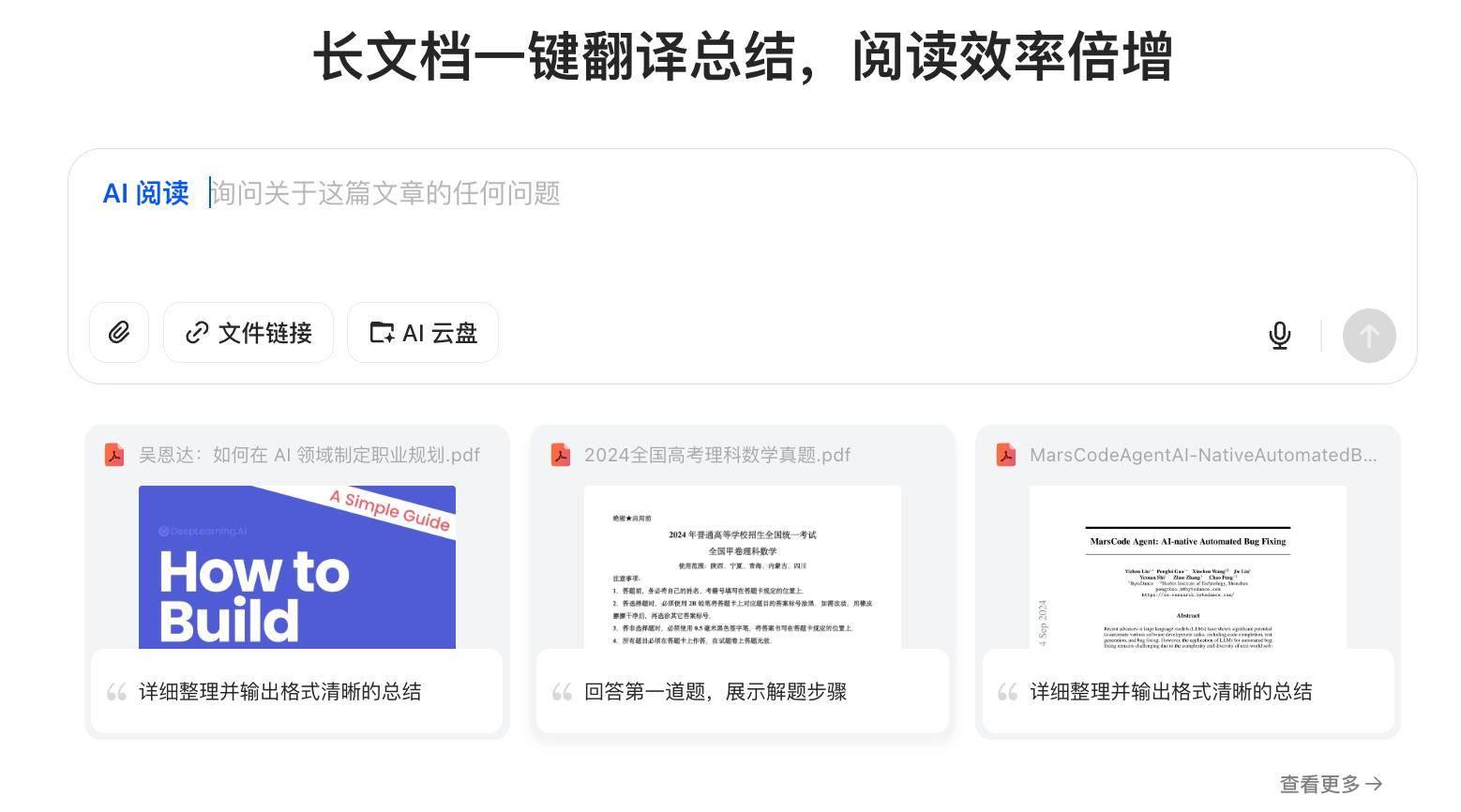1461x812 pixels.
Task: Click the paperclip attach file icon
Action: click(119, 333)
